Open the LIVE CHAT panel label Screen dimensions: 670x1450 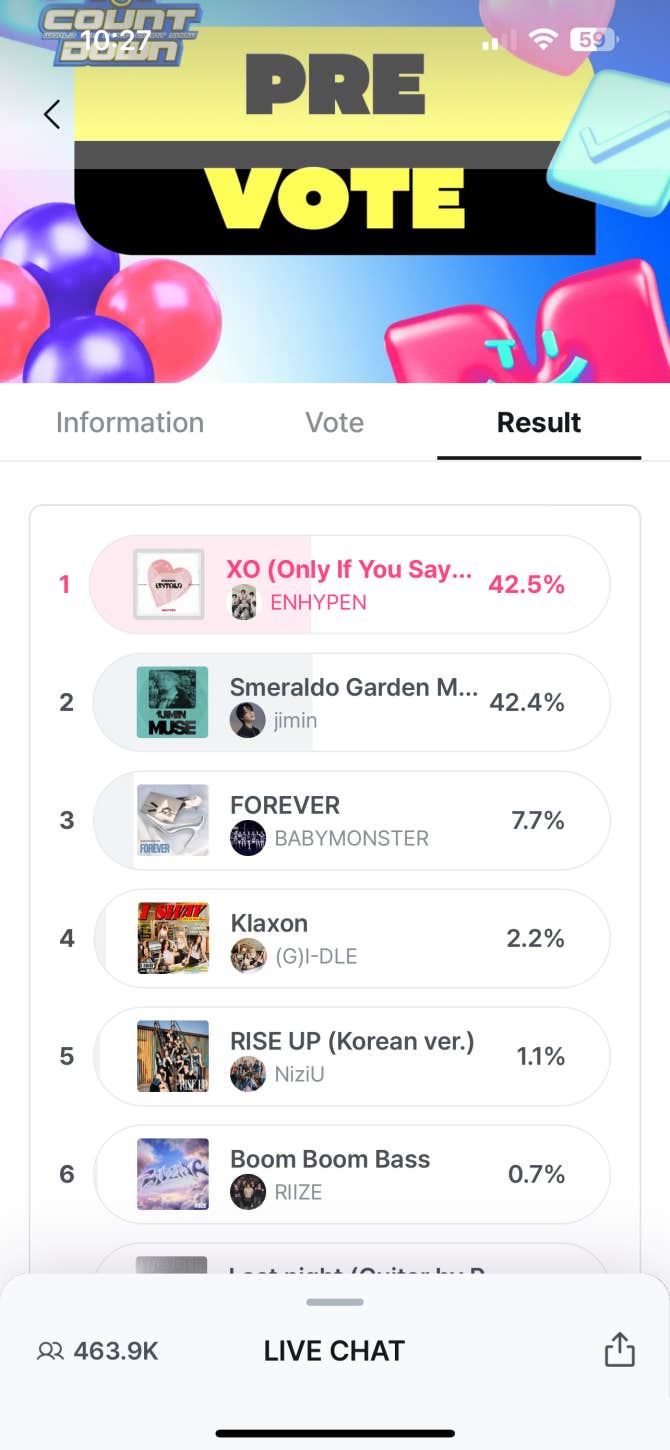(334, 1351)
